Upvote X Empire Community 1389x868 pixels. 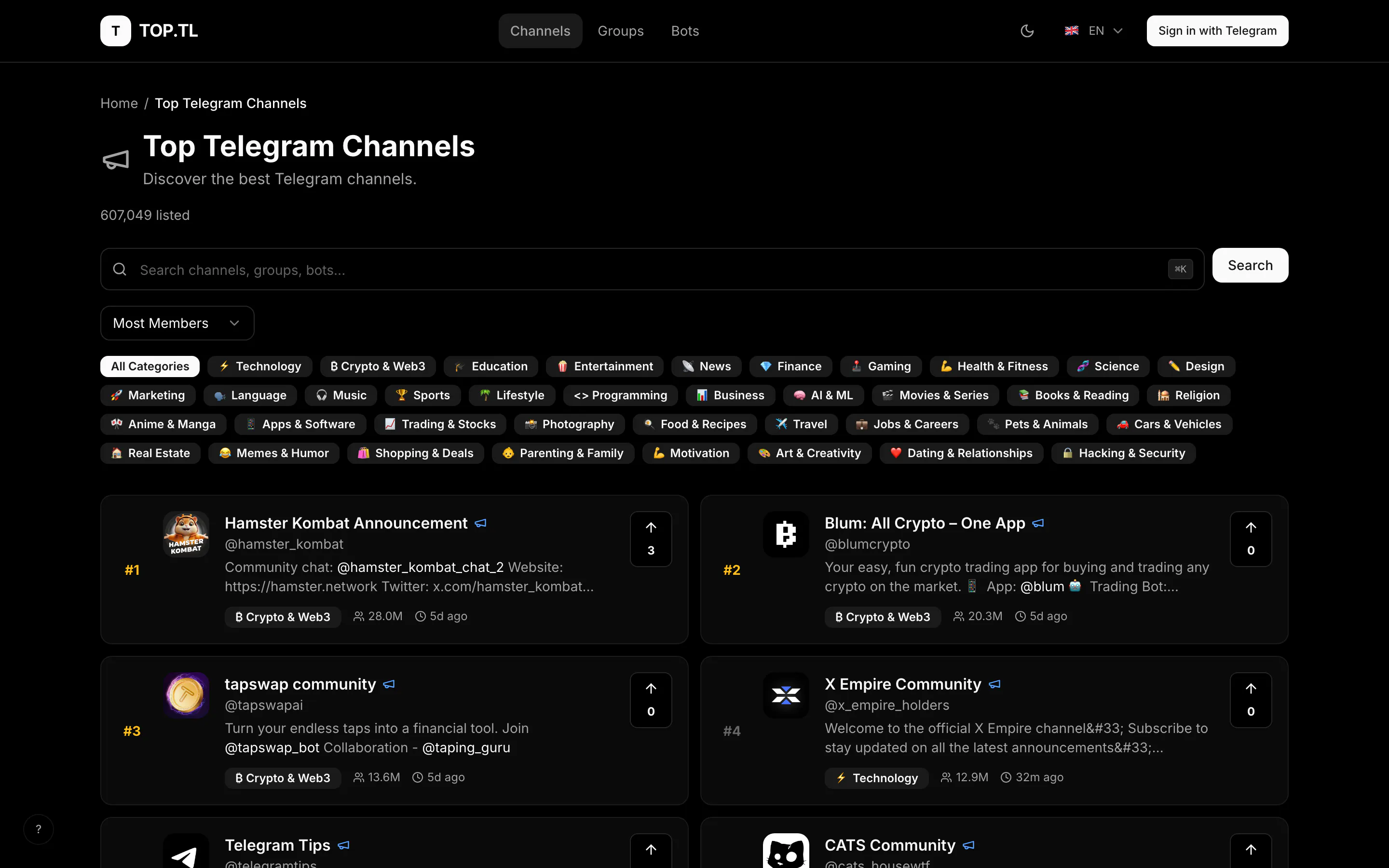pos(1251,700)
